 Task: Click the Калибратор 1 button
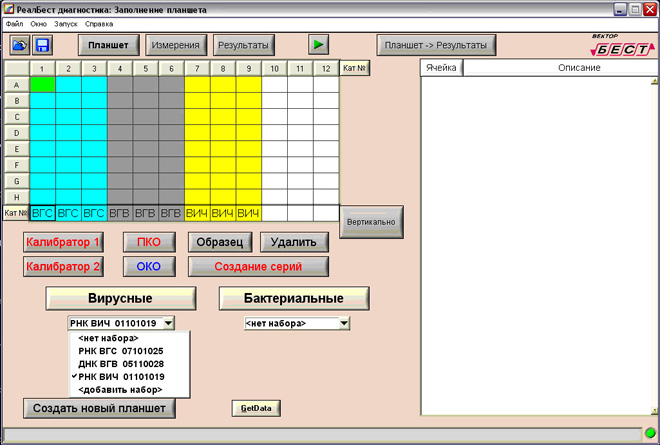pyautogui.click(x=63, y=242)
